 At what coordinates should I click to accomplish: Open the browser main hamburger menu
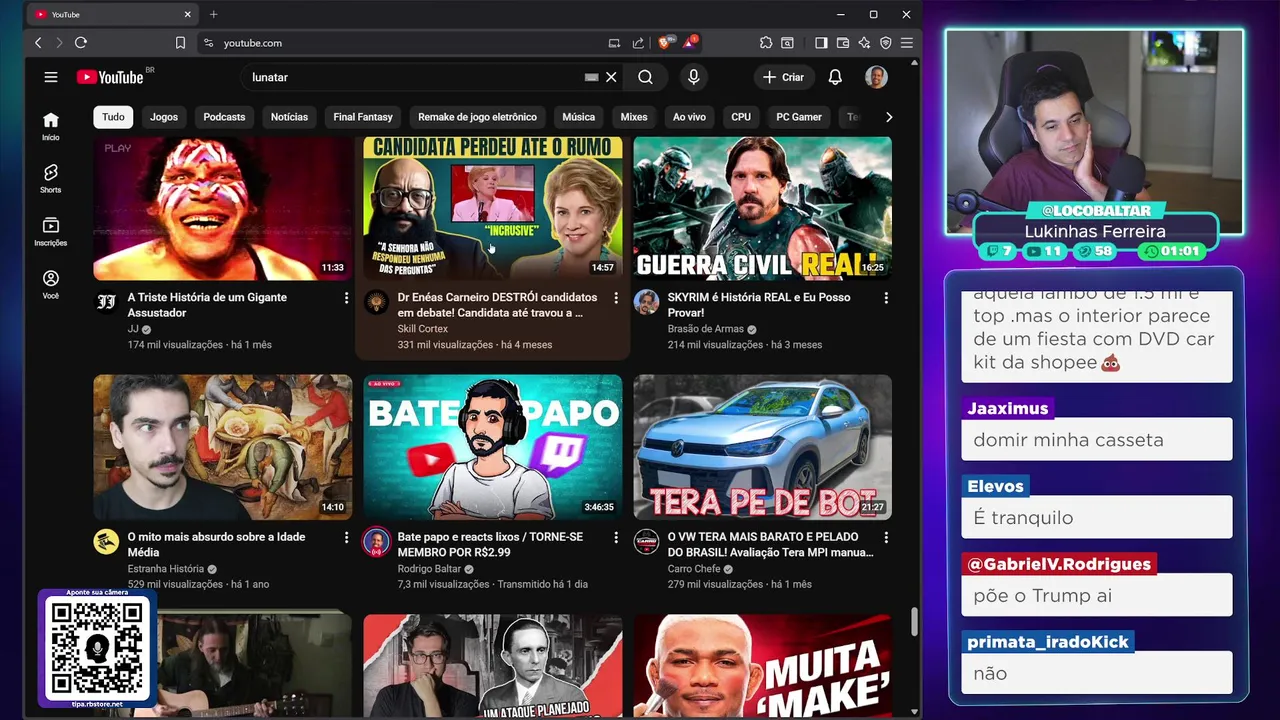pyautogui.click(x=907, y=43)
